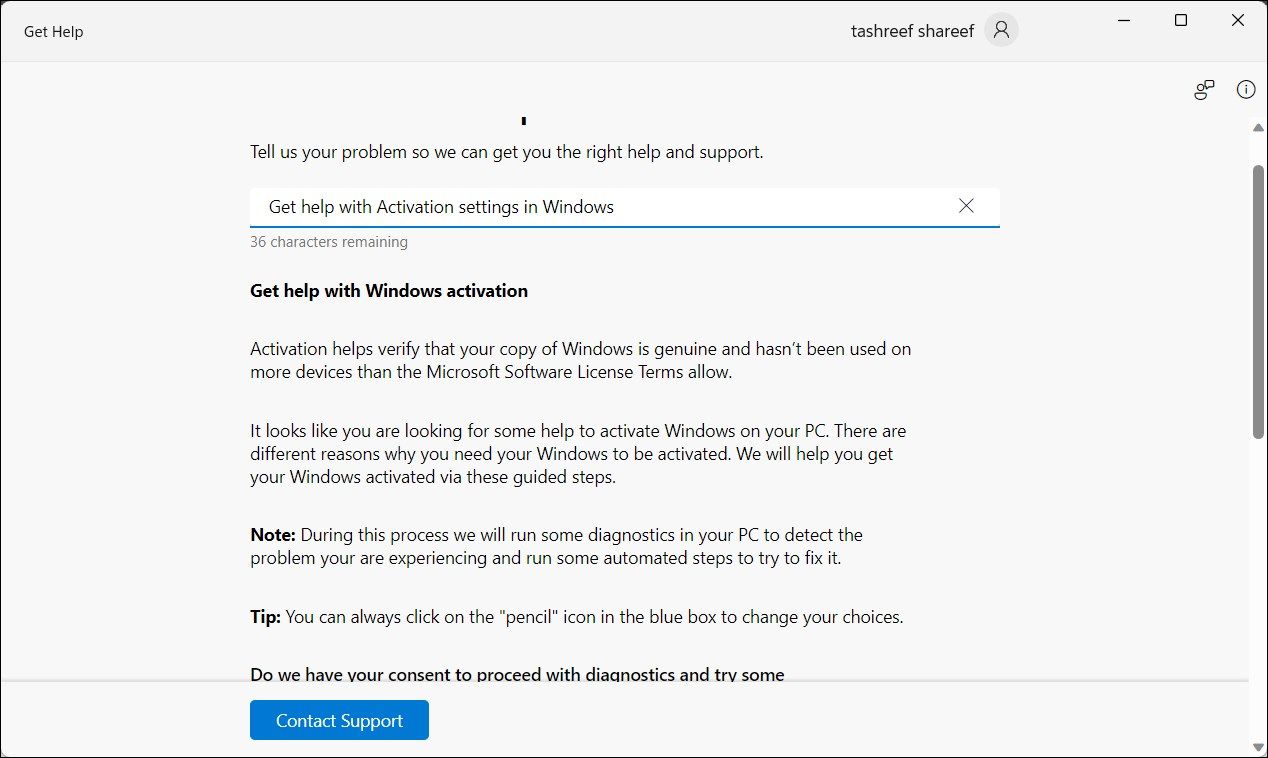Click the maximize window icon
This screenshot has height=758, width=1268.
tap(1180, 19)
